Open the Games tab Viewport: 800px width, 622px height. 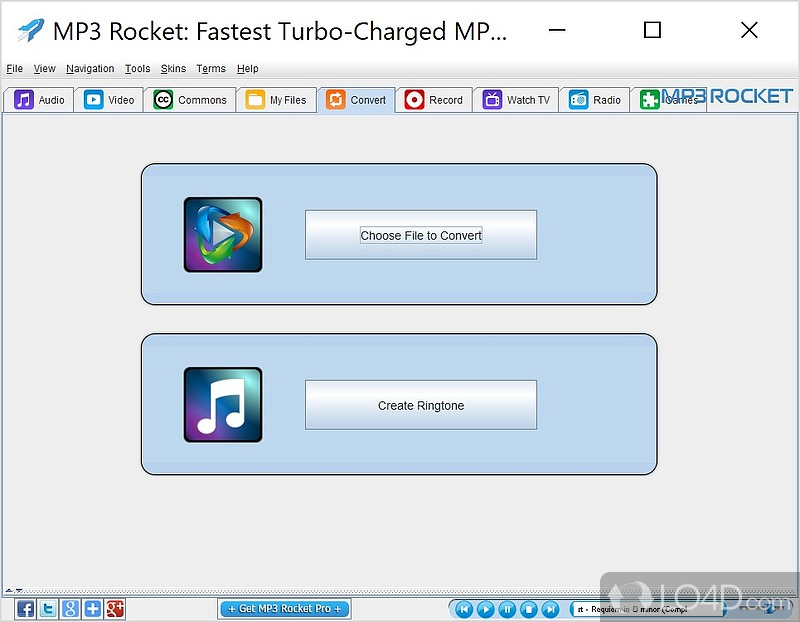pos(668,99)
